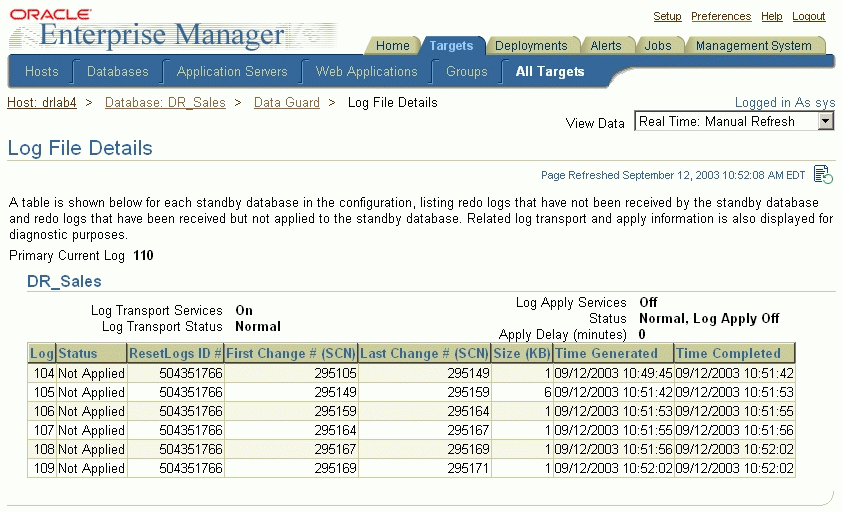This screenshot has width=842, height=512.
Task: Click Not Applied status for log 109
Action: click(91, 468)
